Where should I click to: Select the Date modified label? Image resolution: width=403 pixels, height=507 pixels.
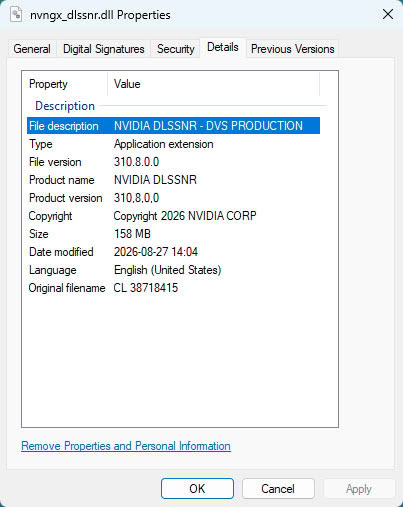click(61, 252)
